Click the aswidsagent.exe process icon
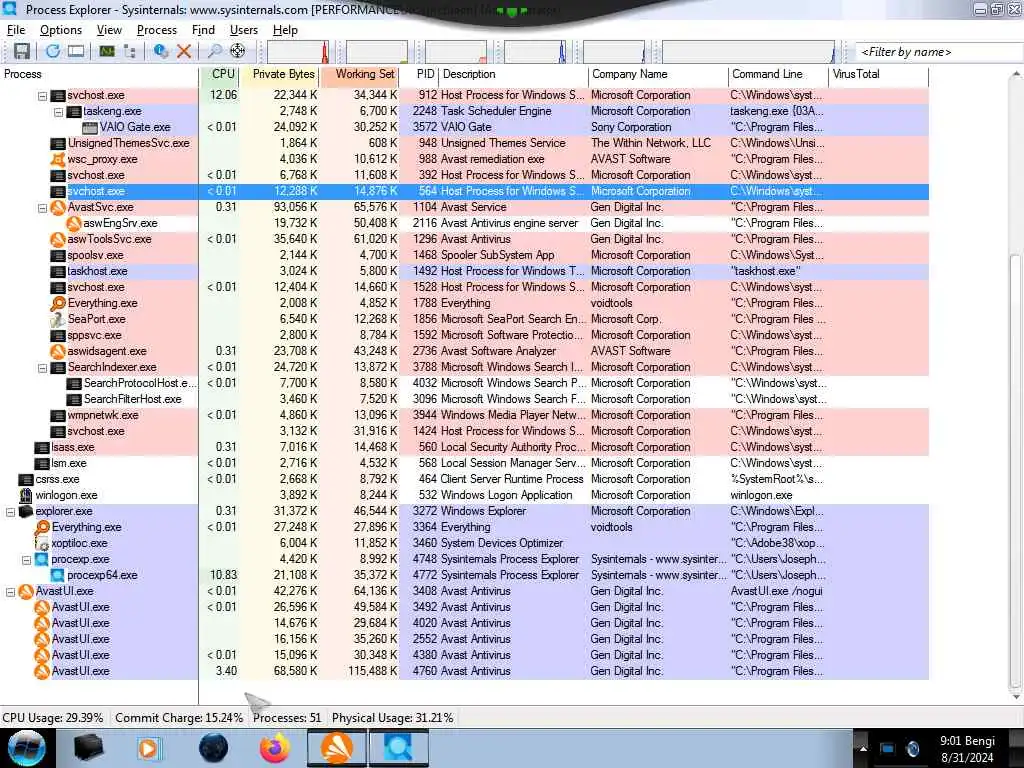 [58, 351]
